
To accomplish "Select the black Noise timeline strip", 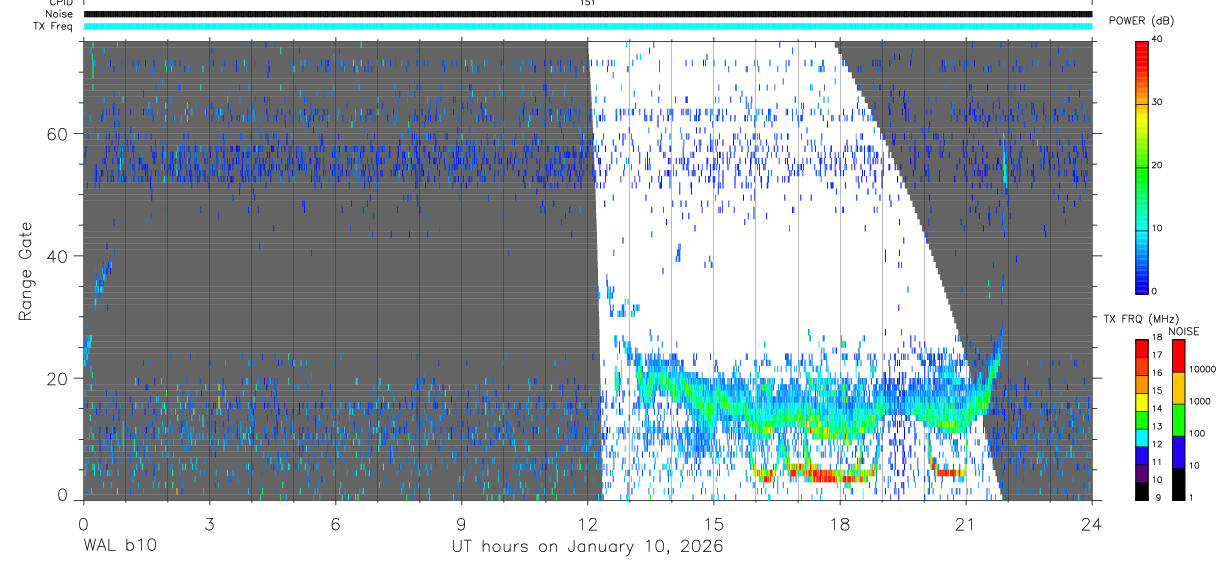I will (588, 14).
